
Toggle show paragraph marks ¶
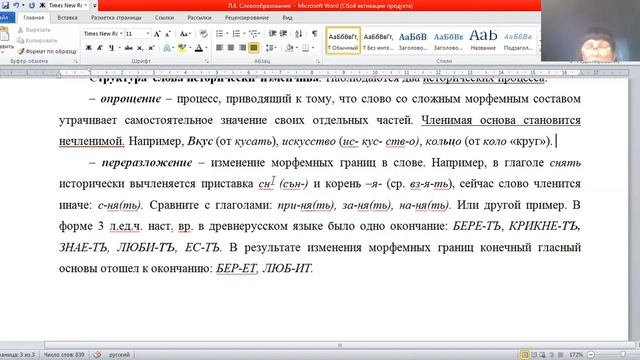coord(314,33)
